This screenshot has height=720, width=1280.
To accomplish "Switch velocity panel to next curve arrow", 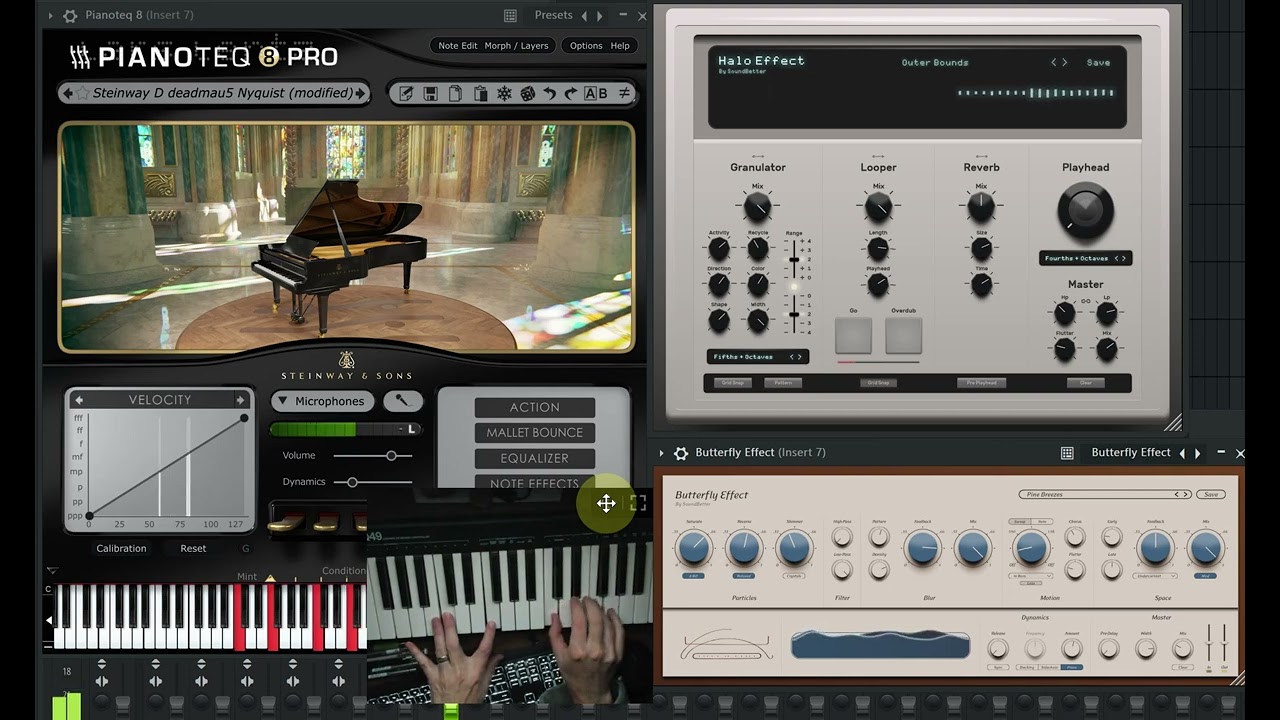I will (240, 400).
